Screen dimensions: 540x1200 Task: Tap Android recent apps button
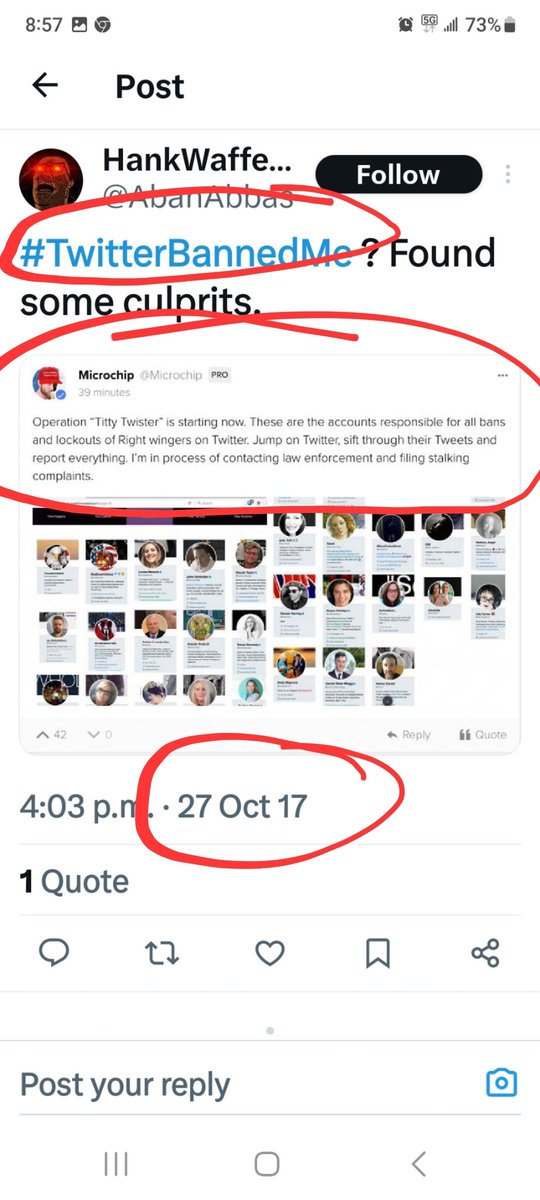(116, 1163)
